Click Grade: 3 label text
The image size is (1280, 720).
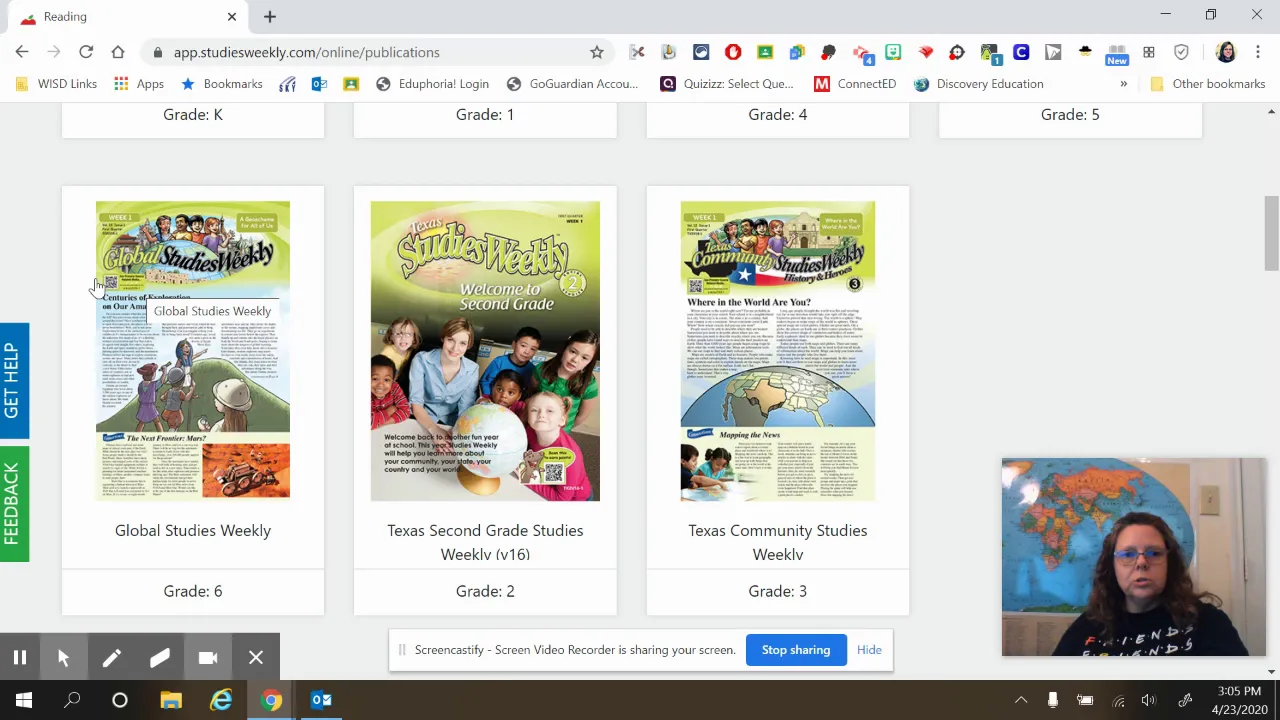coord(777,591)
